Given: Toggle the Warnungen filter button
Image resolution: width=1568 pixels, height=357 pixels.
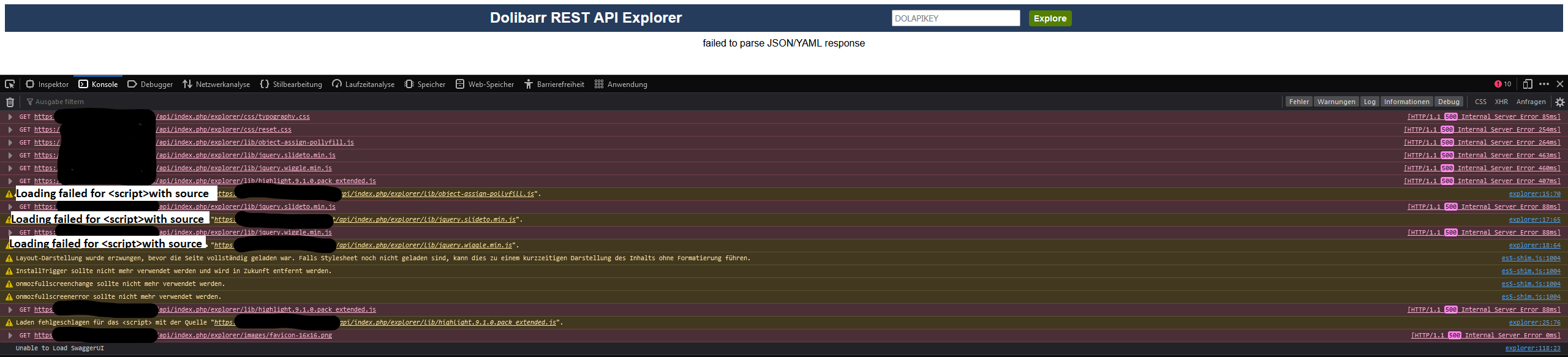Looking at the screenshot, I should coord(1336,102).
